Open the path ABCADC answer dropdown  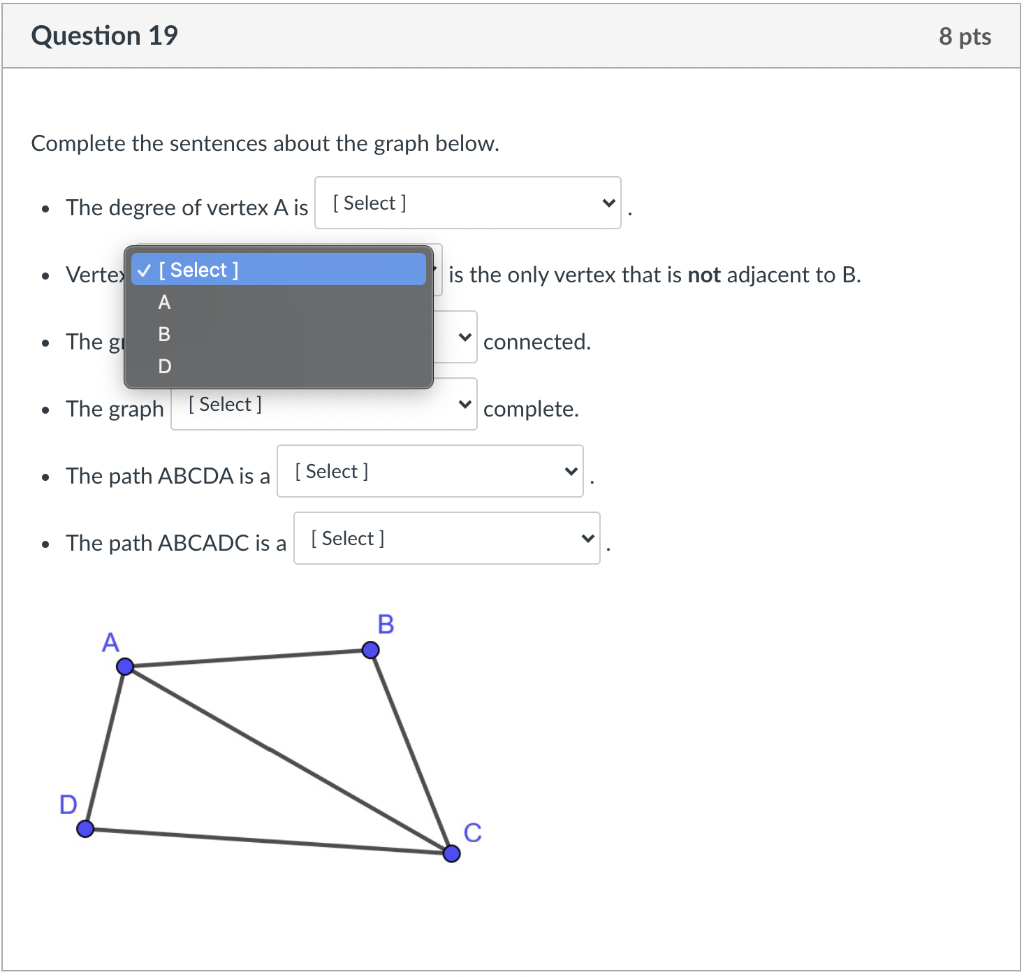tap(447, 539)
